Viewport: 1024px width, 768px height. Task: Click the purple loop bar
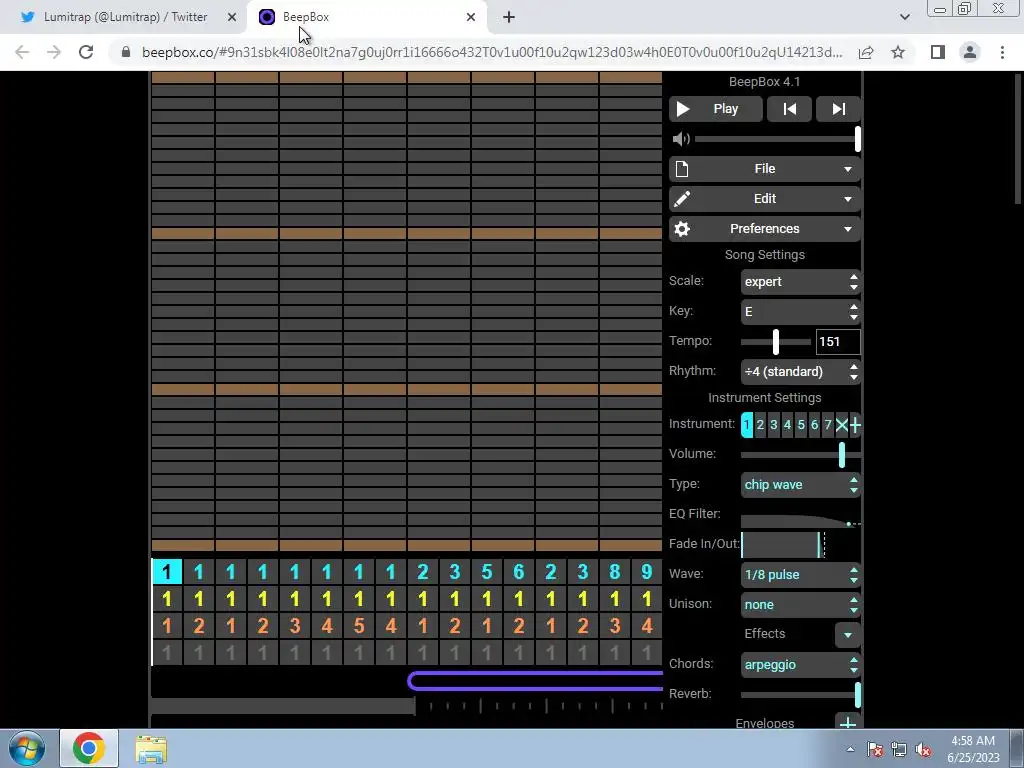pos(536,681)
